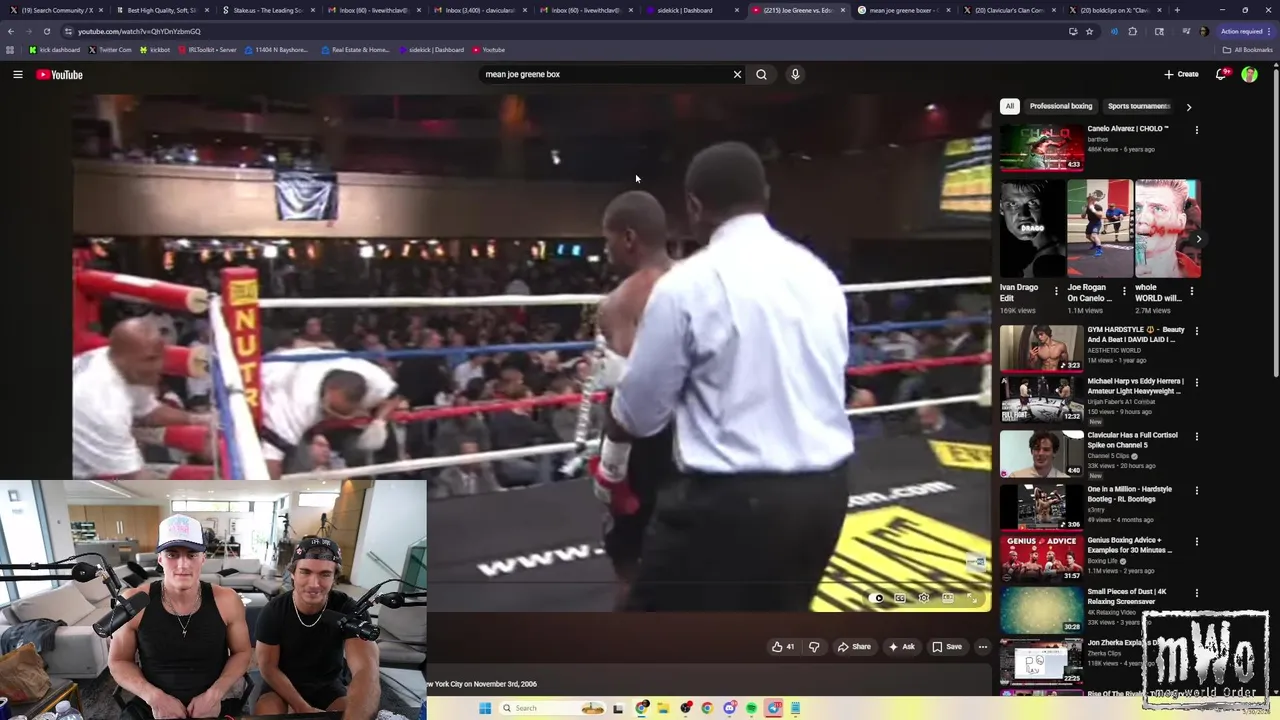Enter full screen on the video

971,598
